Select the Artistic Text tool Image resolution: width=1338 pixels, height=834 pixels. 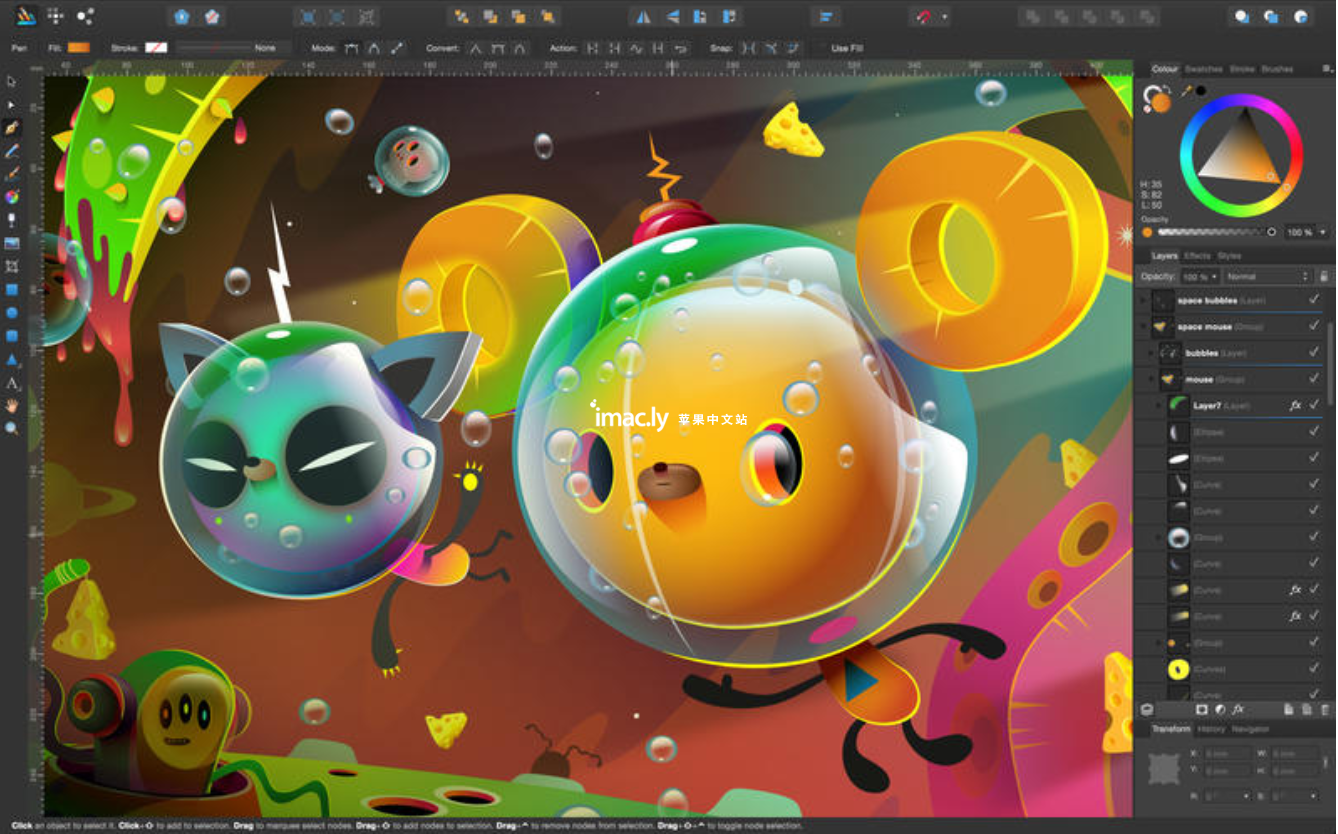12,382
